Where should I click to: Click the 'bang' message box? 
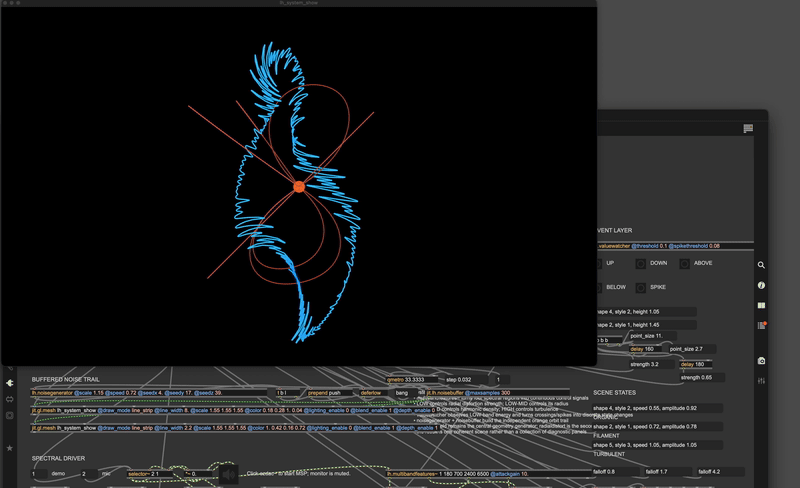[404, 393]
